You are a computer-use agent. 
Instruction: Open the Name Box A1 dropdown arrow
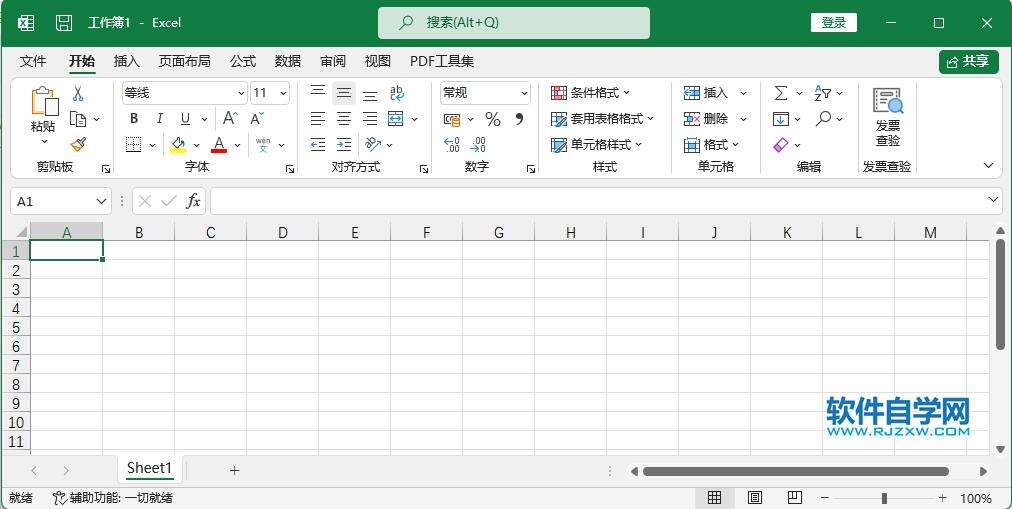[101, 201]
